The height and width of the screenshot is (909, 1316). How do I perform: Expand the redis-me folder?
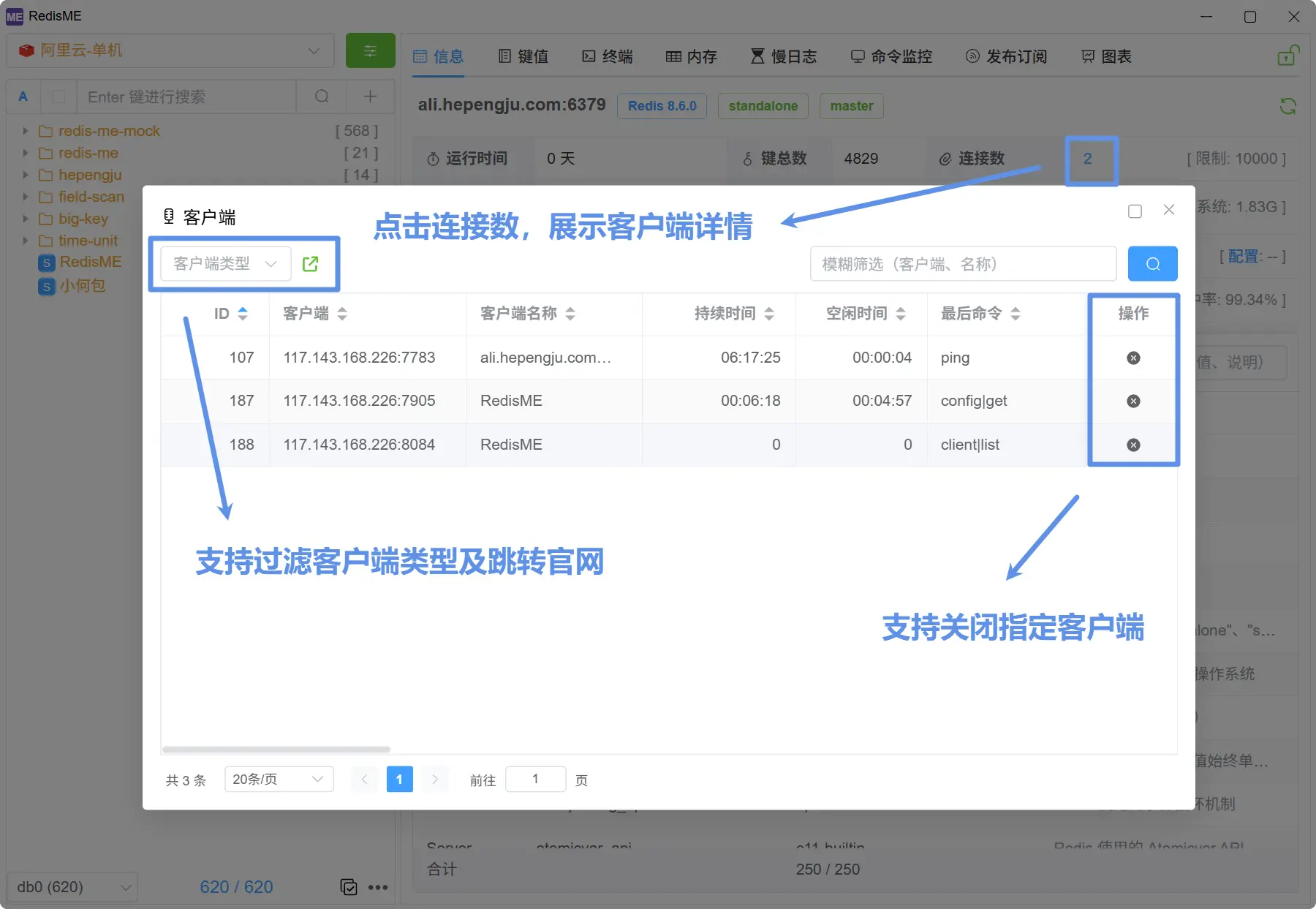25,153
